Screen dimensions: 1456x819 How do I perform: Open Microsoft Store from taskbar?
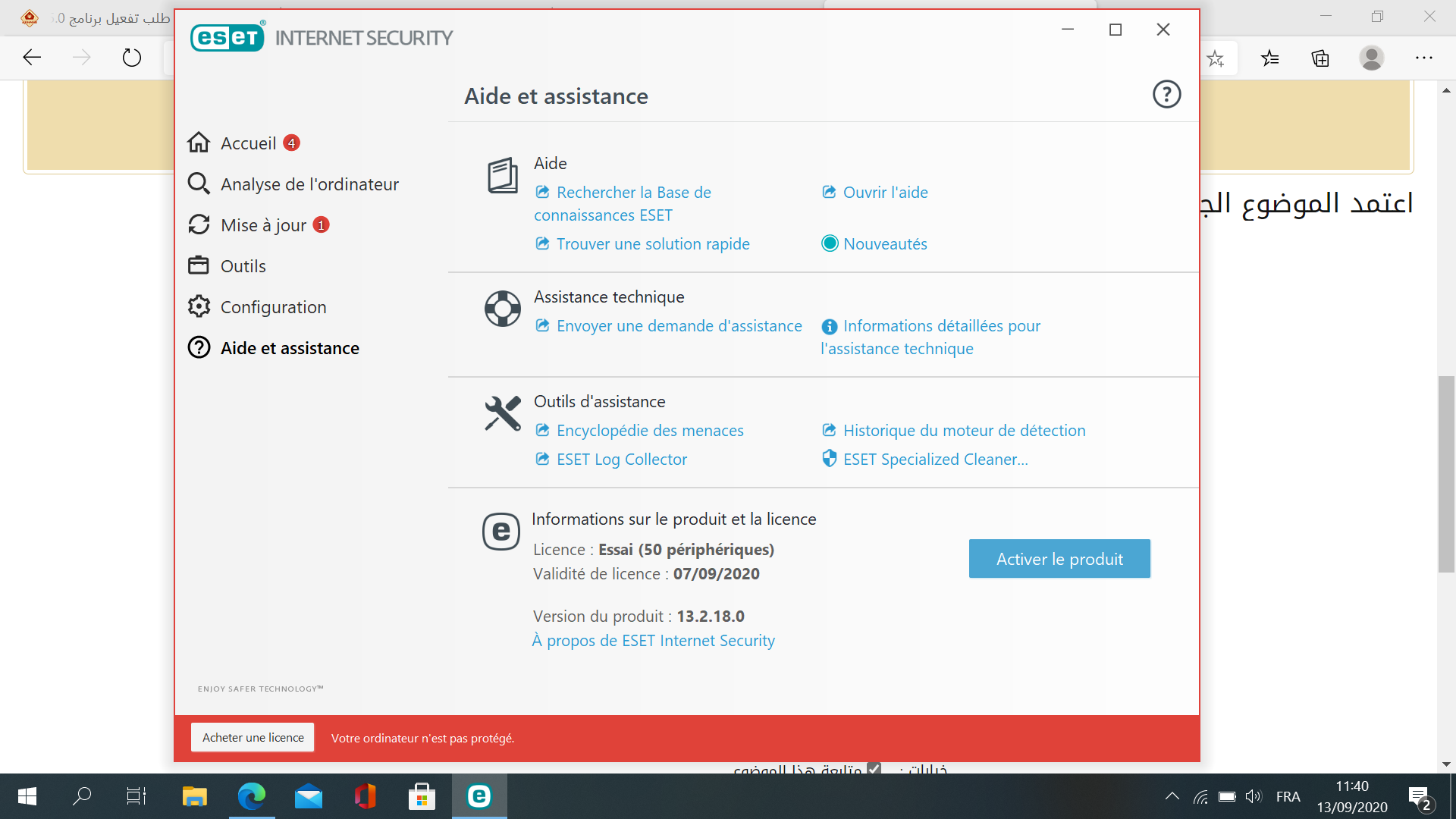[422, 796]
